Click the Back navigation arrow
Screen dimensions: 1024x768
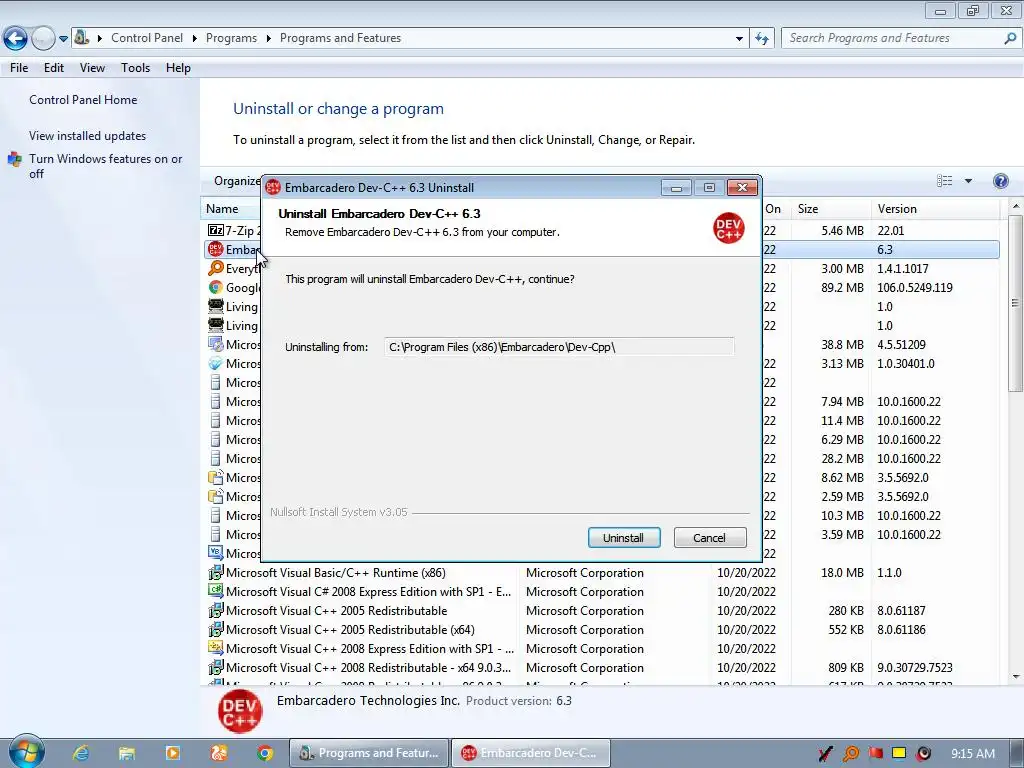coord(15,39)
